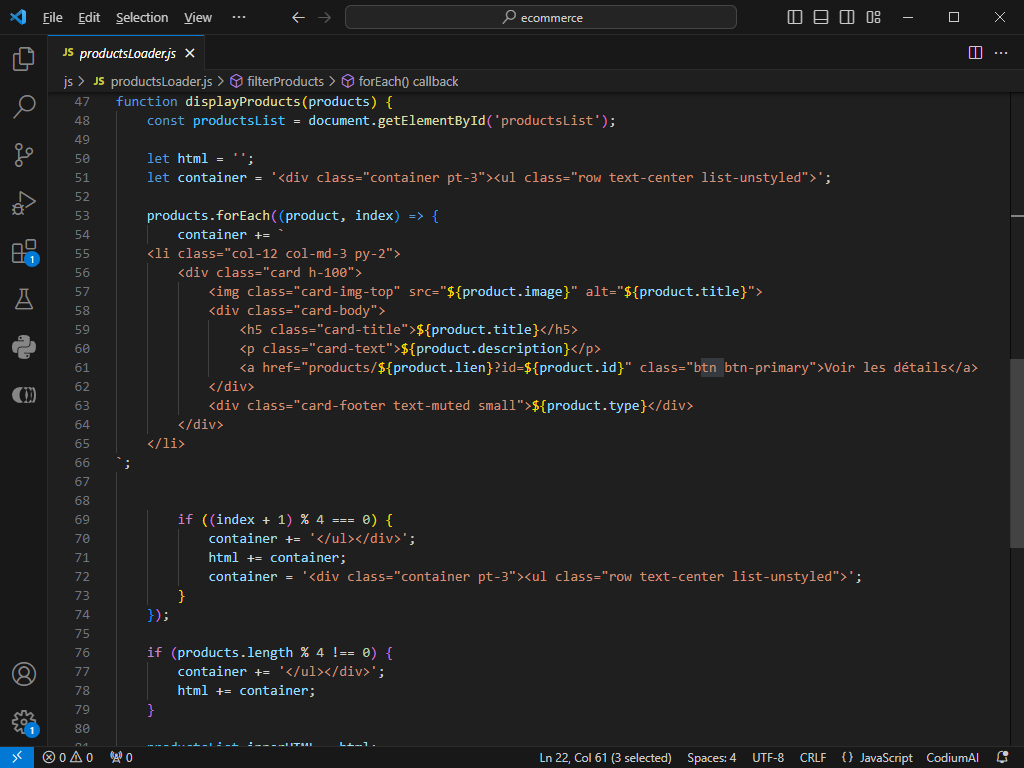Toggle the bottom Panel visibility
This screenshot has height=768, width=1024.
point(822,17)
